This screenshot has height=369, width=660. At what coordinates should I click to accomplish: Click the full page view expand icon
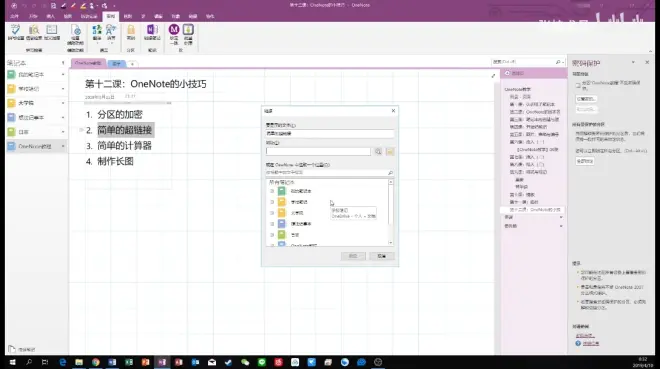[x=493, y=76]
